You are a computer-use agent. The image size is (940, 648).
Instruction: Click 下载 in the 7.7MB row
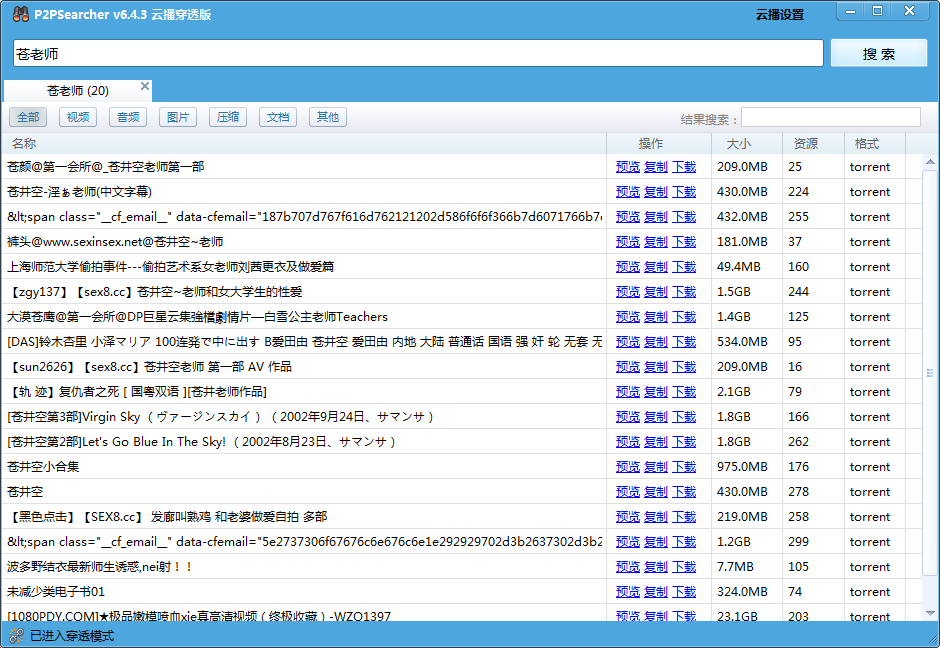tap(684, 566)
